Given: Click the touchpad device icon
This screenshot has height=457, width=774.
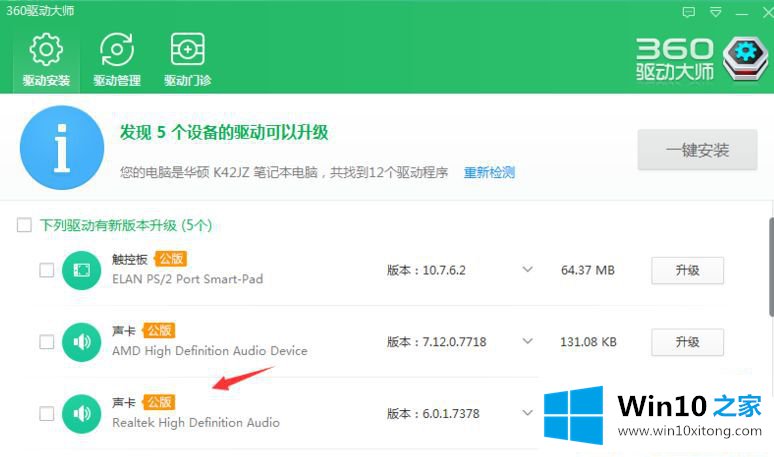Looking at the screenshot, I should (81, 270).
